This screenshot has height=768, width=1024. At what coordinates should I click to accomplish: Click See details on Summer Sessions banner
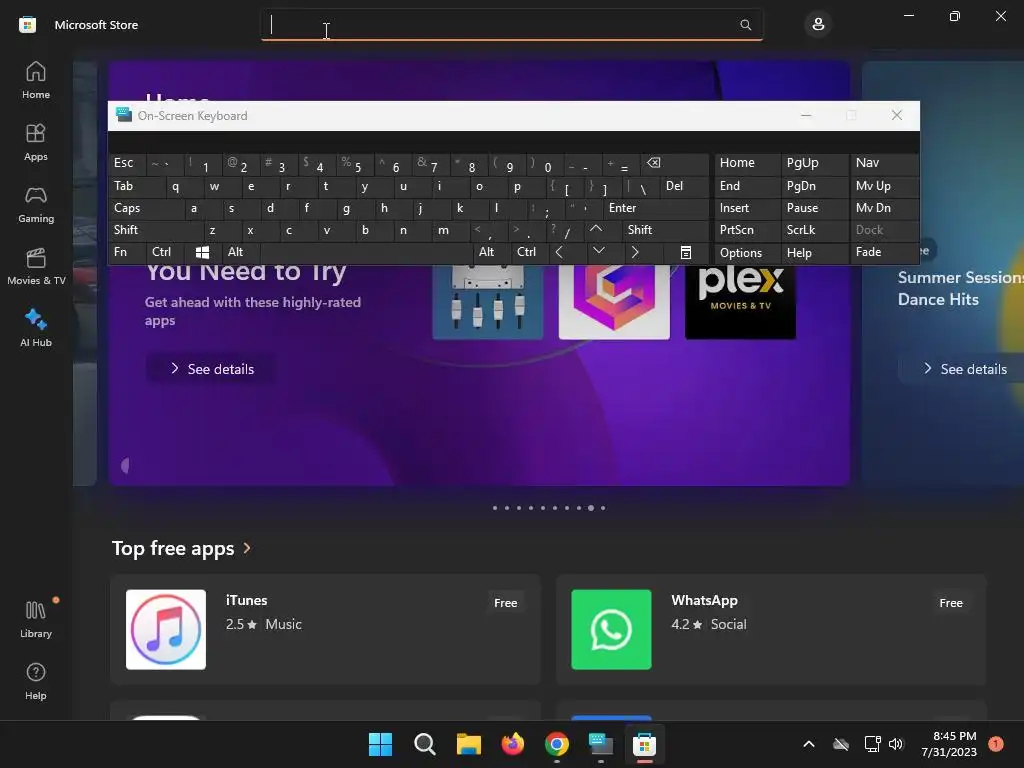963,369
